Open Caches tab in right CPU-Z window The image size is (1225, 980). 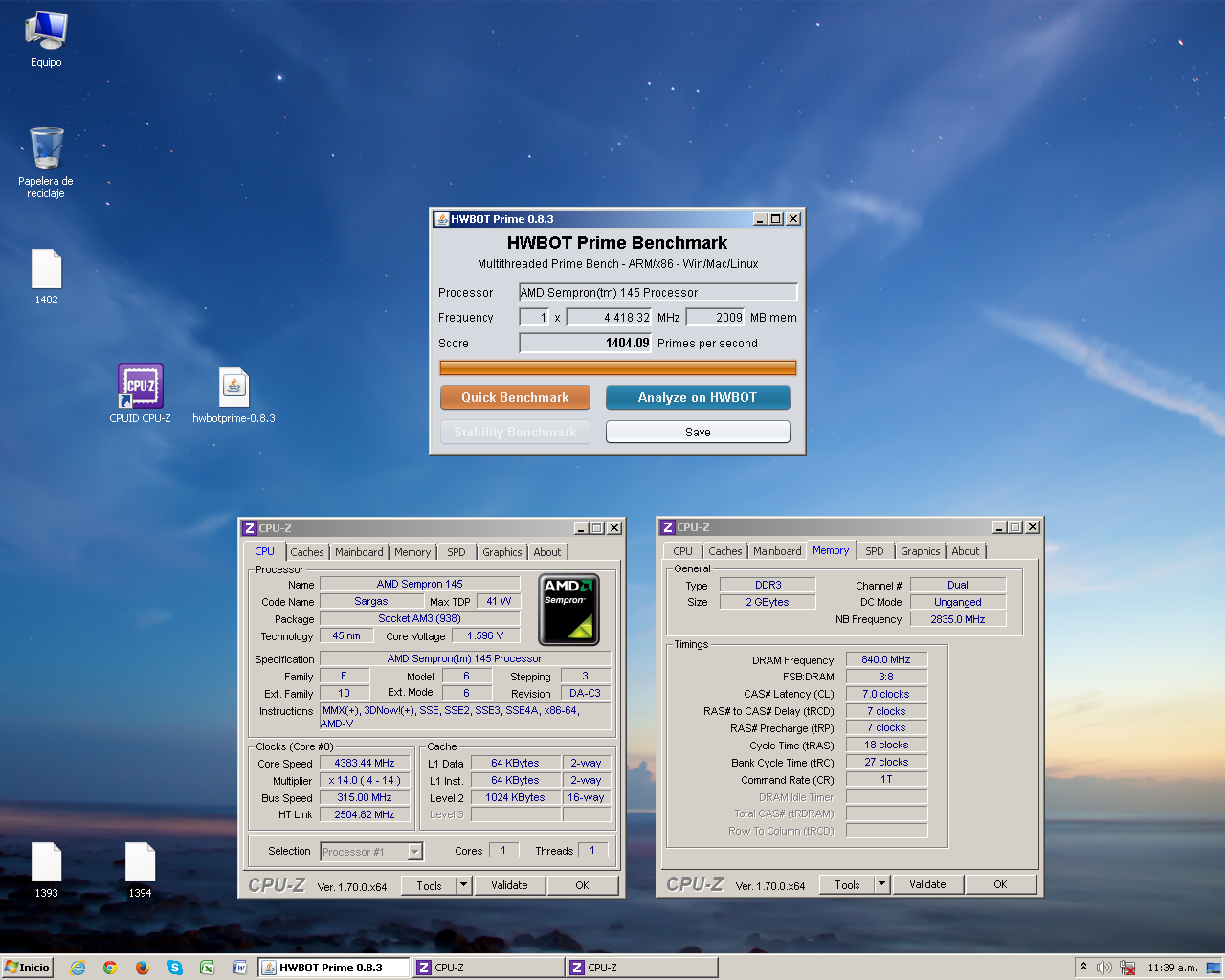pyautogui.click(x=725, y=551)
